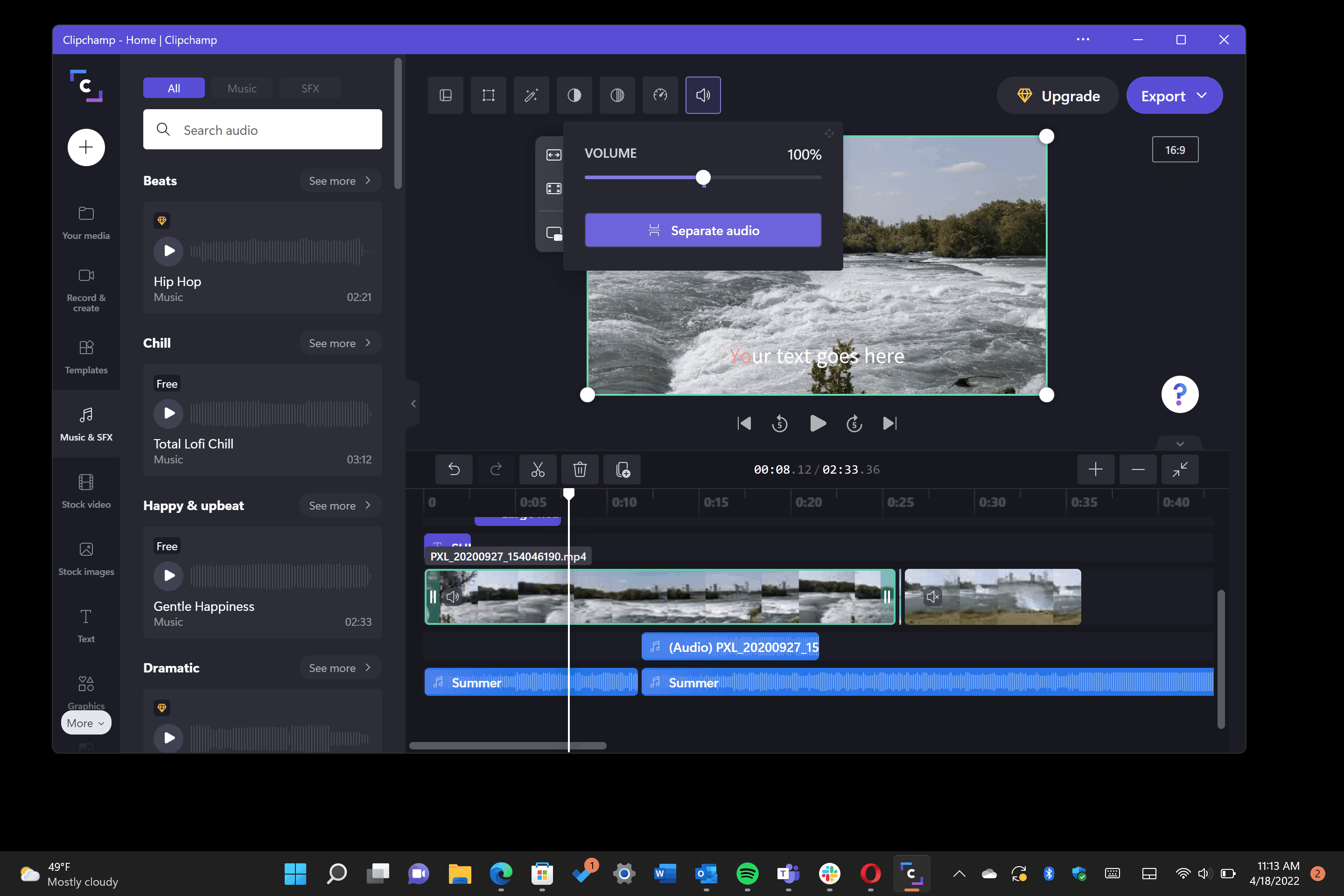Click the color correction tool icon

pyautogui.click(x=574, y=95)
